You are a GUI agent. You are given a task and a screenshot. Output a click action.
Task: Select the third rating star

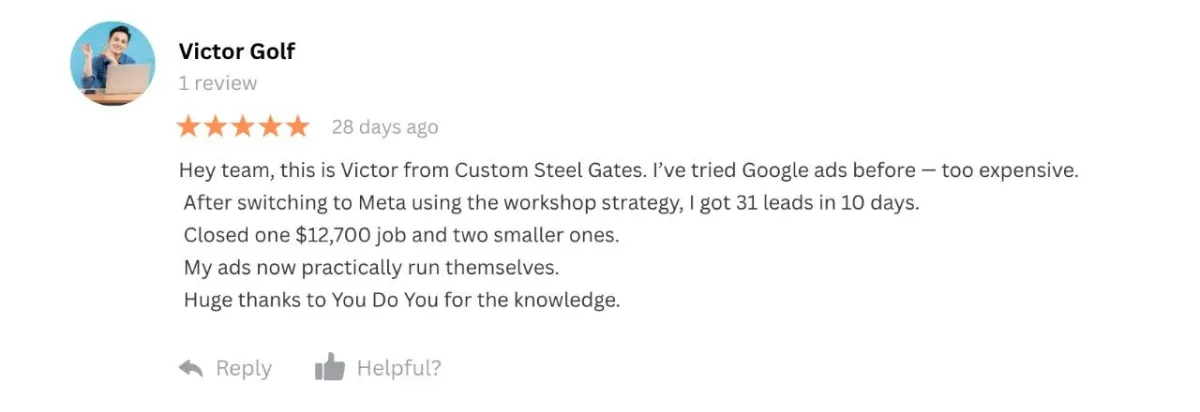click(243, 127)
